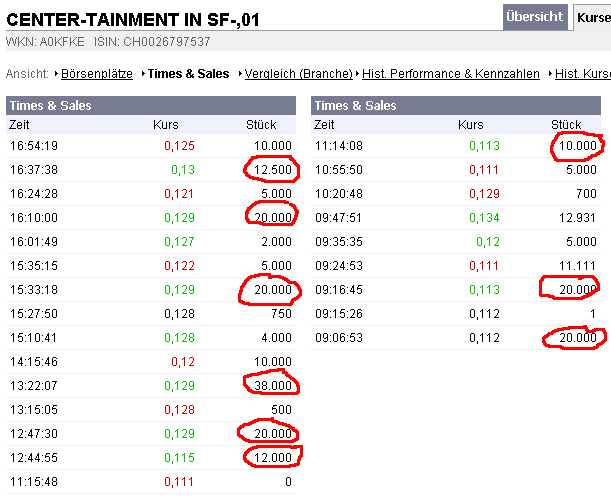Select the 20.000 volume at 16:10:00

[273, 218]
